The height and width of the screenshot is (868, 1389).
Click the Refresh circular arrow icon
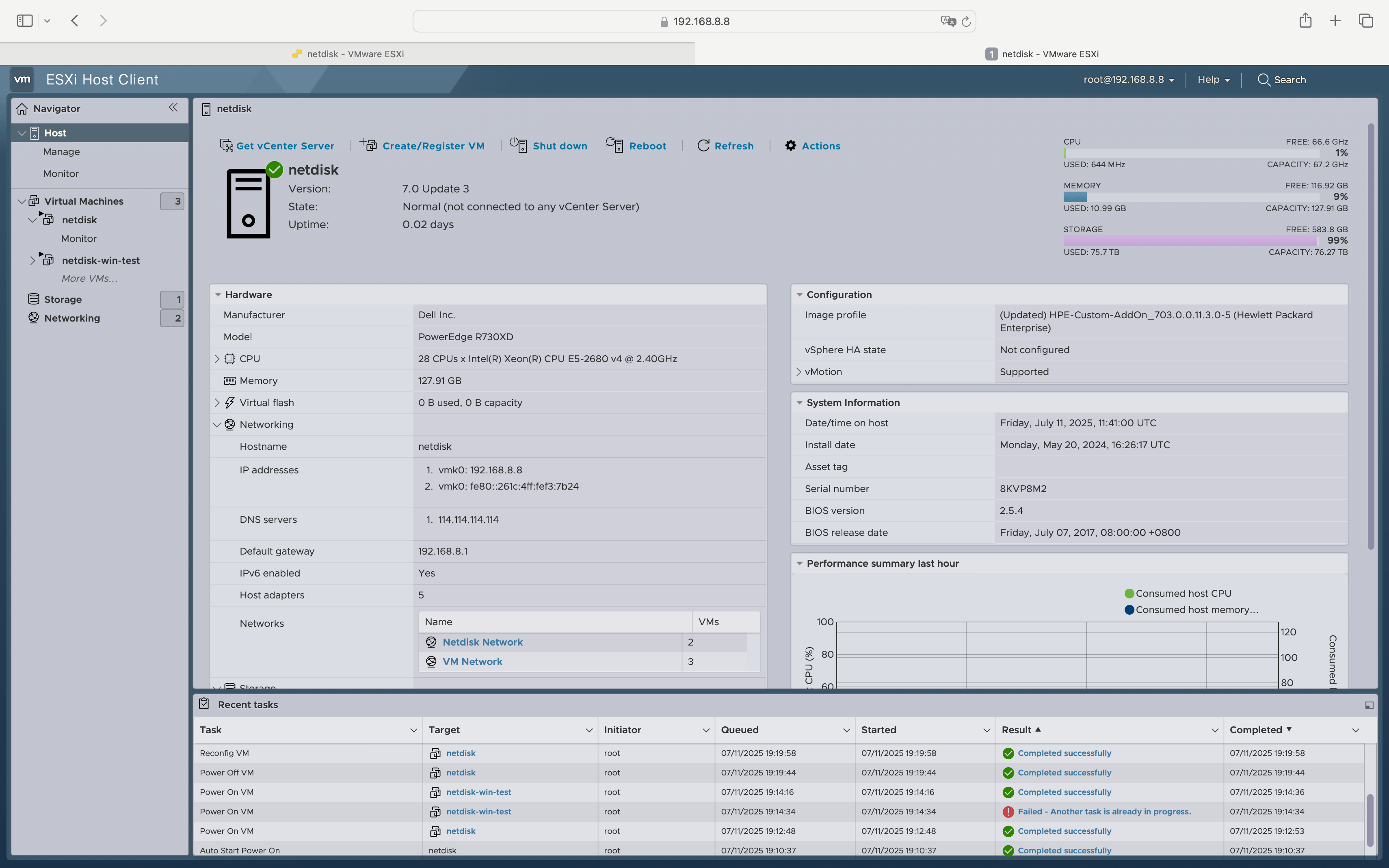(x=703, y=145)
